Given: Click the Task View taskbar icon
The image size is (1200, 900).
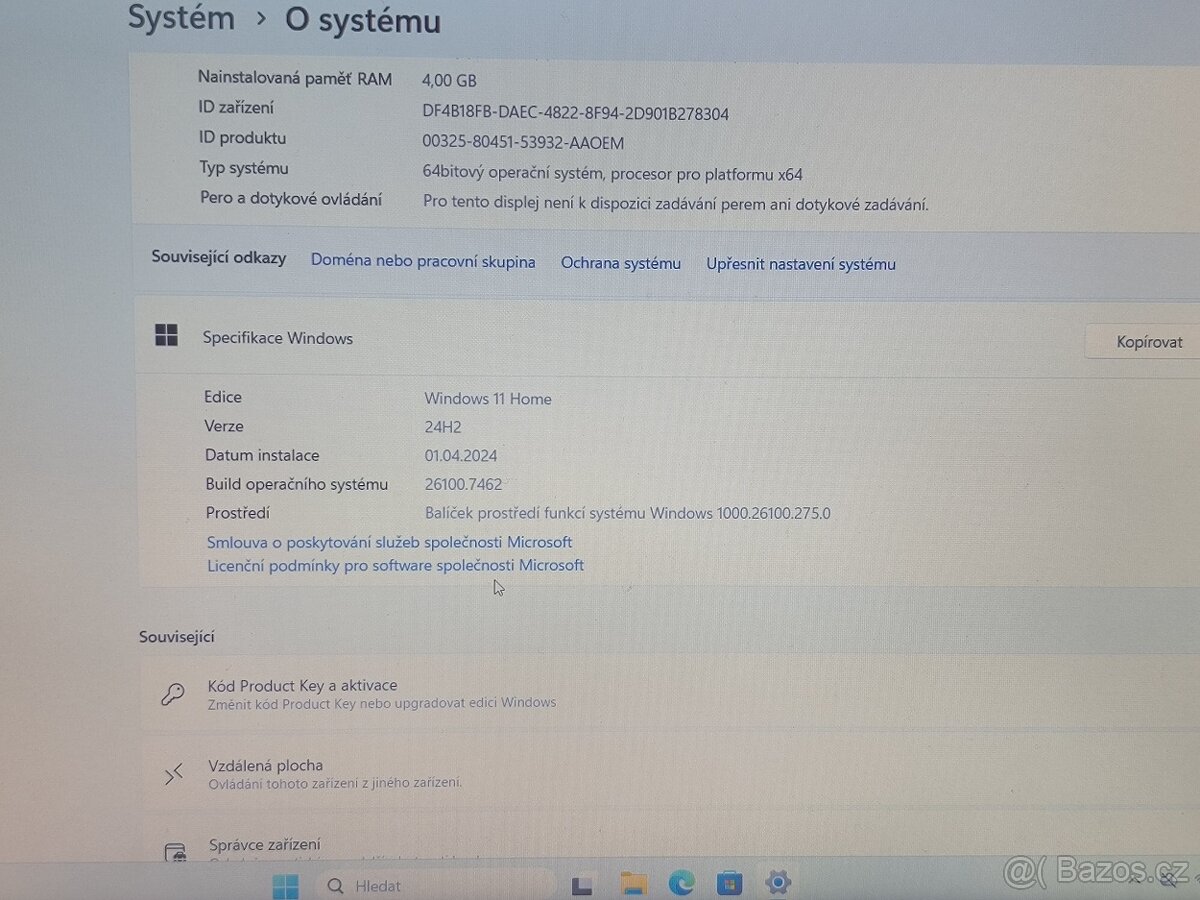Looking at the screenshot, I should tap(581, 884).
